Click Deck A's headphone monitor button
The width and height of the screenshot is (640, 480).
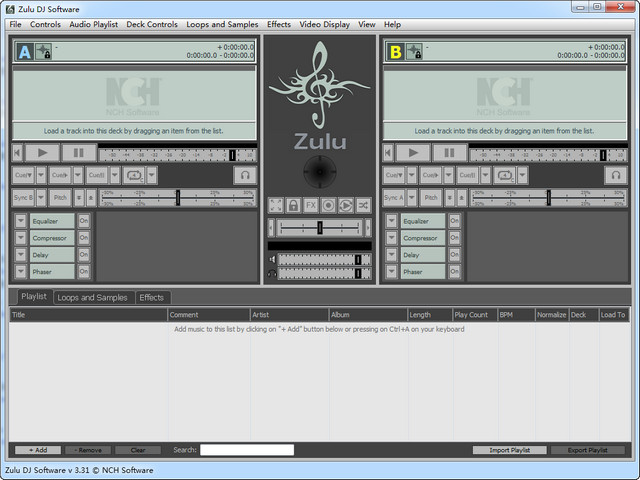(x=245, y=175)
